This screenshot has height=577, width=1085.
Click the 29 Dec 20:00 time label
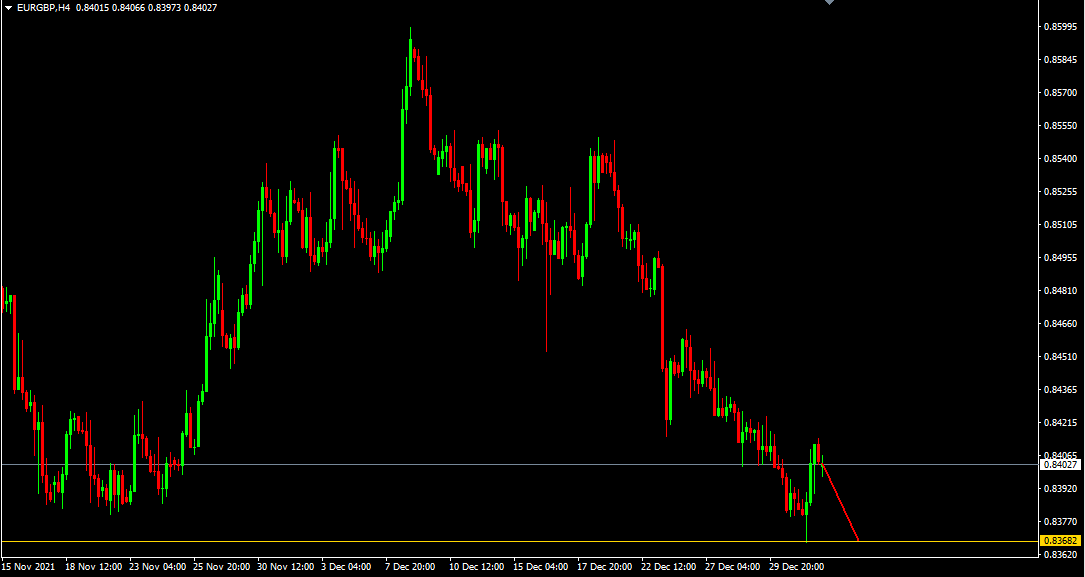coord(797,567)
